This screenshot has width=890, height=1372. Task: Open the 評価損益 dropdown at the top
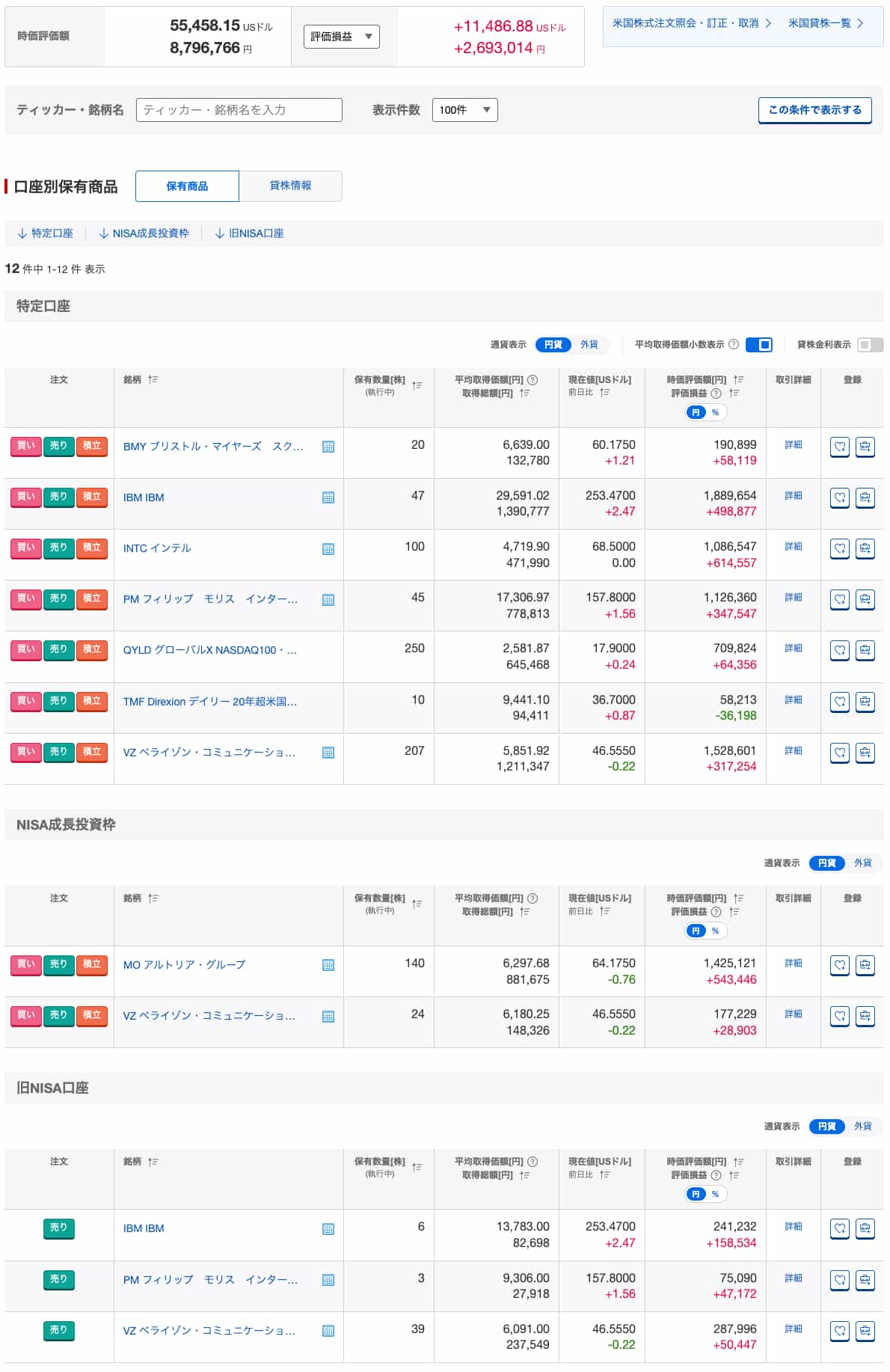tap(341, 37)
